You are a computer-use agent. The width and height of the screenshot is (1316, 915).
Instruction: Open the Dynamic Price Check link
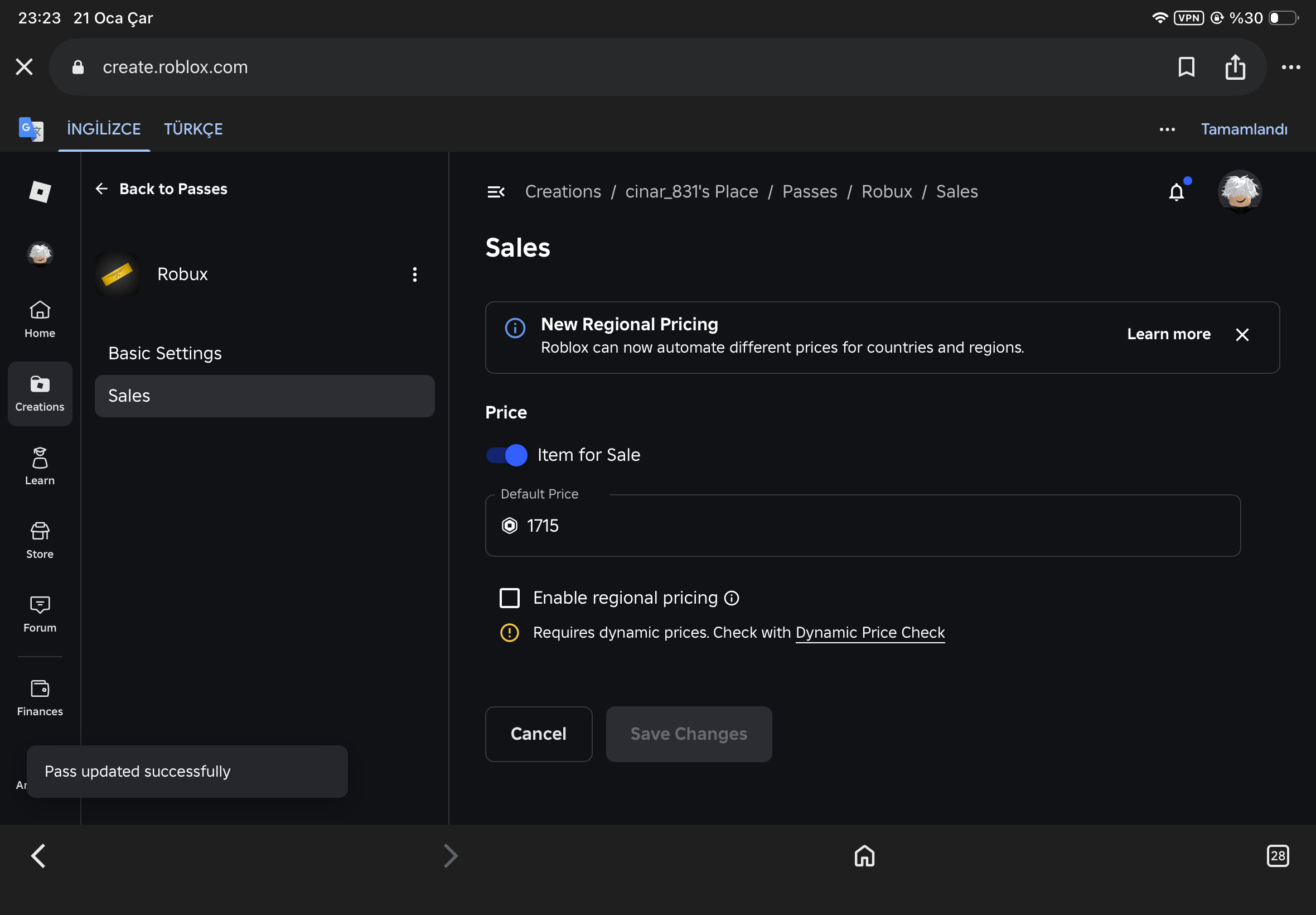(x=870, y=632)
